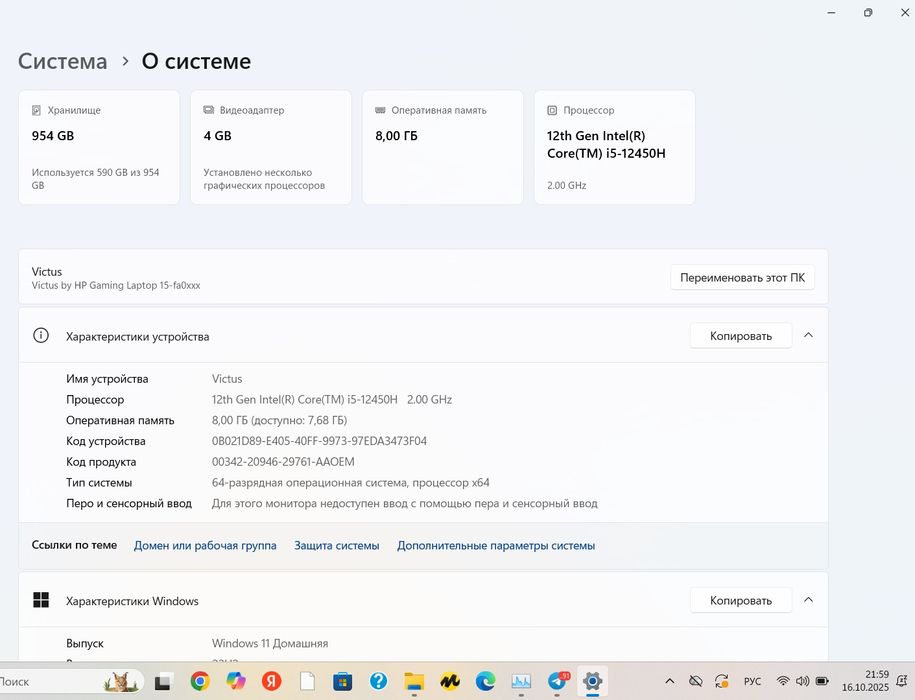
Task: Restore down the Settings window
Action: [868, 12]
